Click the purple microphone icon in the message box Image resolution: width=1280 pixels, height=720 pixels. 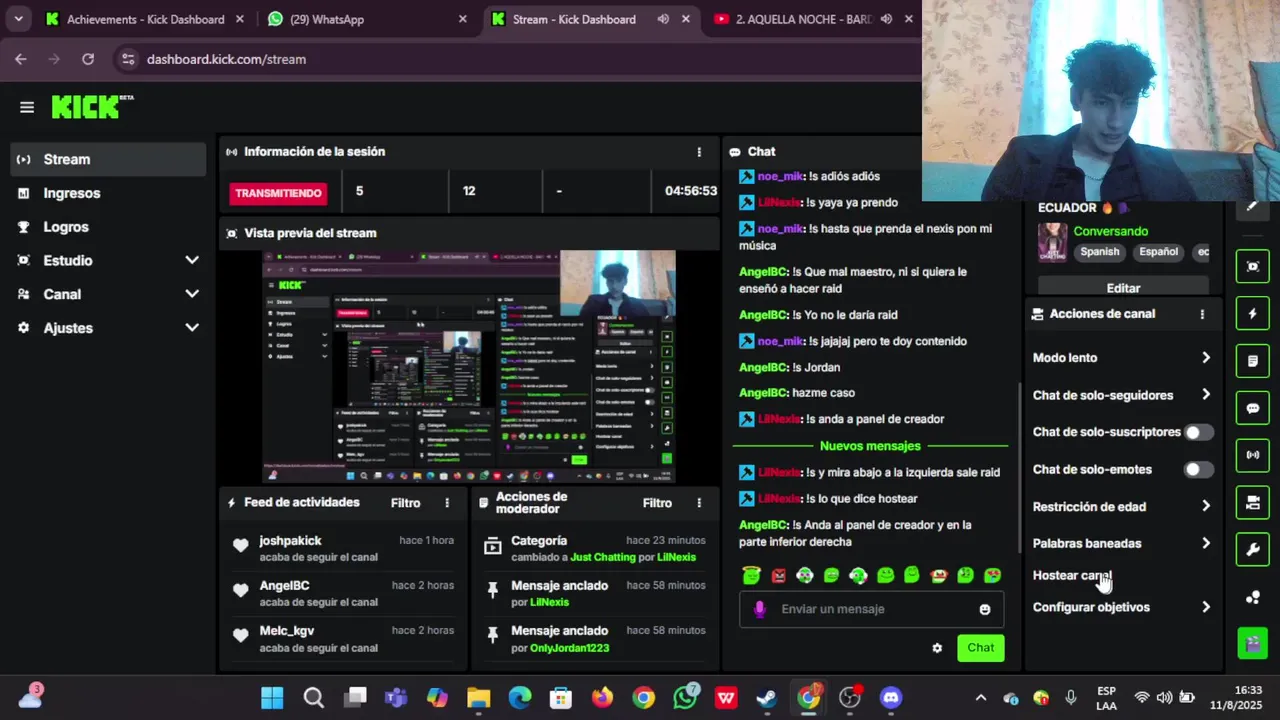tap(760, 609)
